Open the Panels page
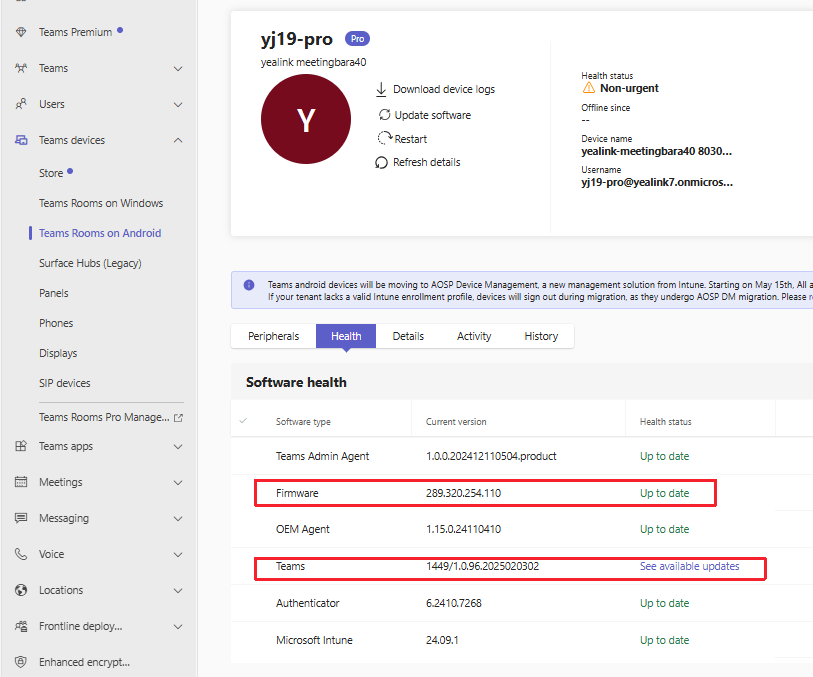The width and height of the screenshot is (813, 677). (x=54, y=293)
